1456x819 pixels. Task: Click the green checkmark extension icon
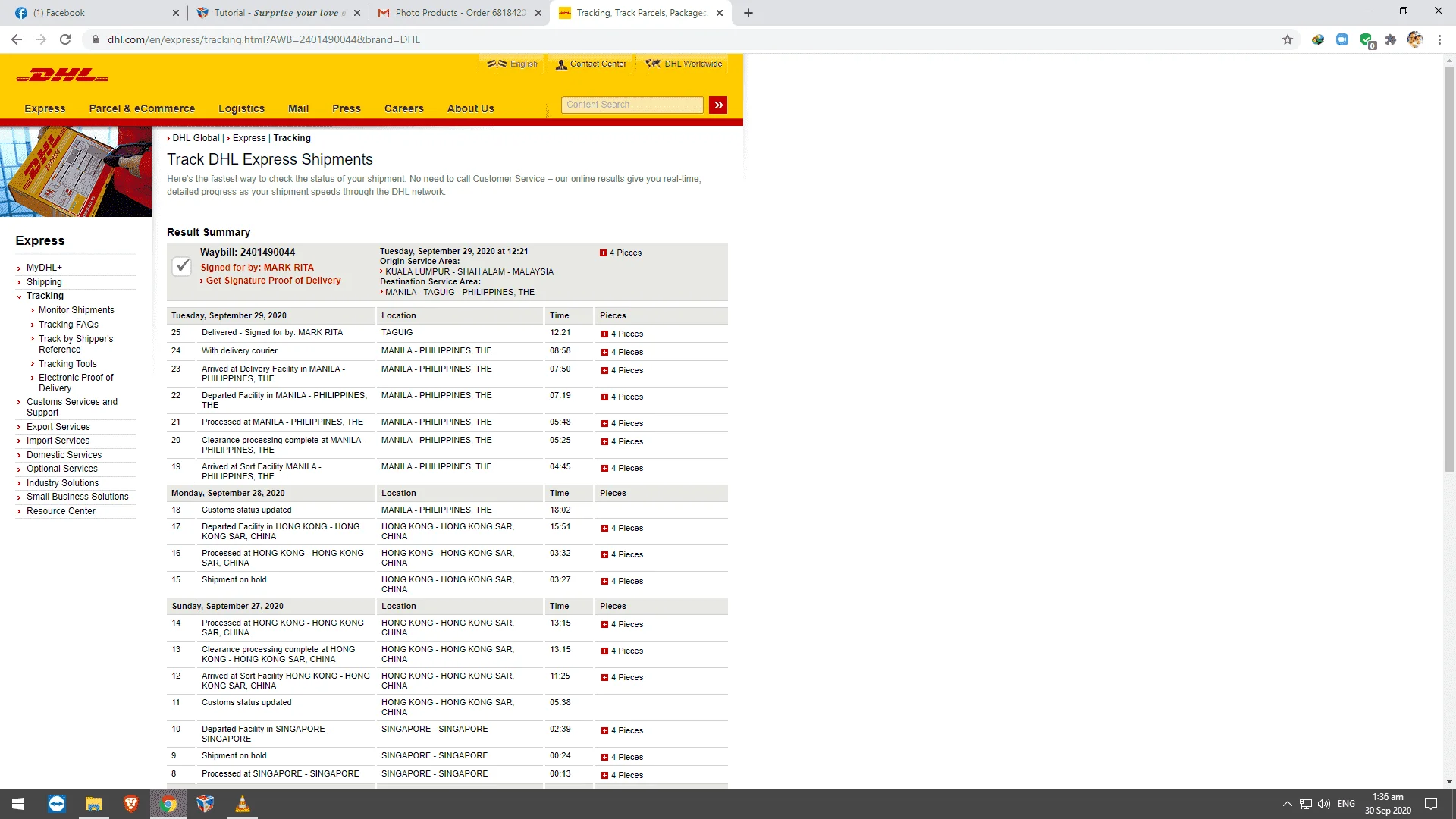(x=1367, y=39)
